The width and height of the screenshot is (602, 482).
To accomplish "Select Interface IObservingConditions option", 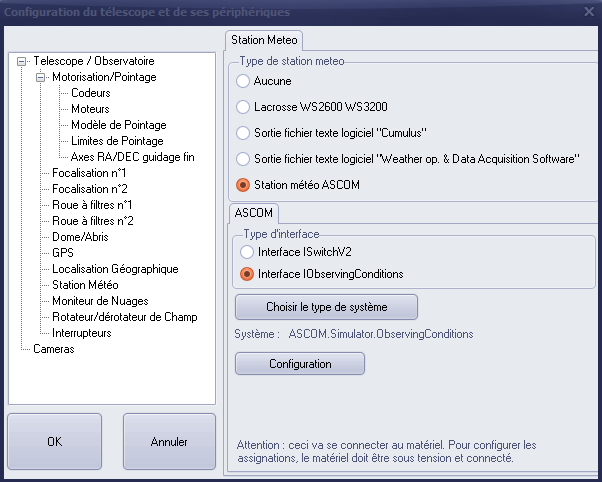I will pyautogui.click(x=247, y=274).
